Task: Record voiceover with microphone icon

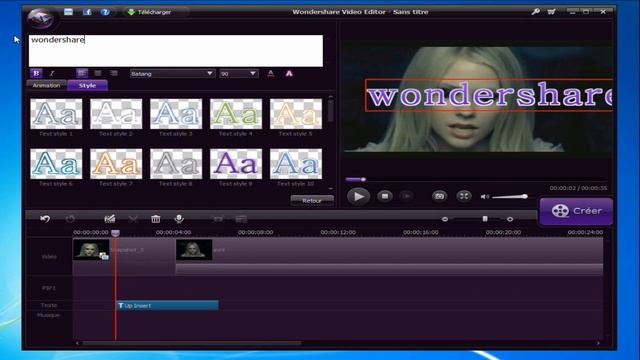Action: click(179, 219)
